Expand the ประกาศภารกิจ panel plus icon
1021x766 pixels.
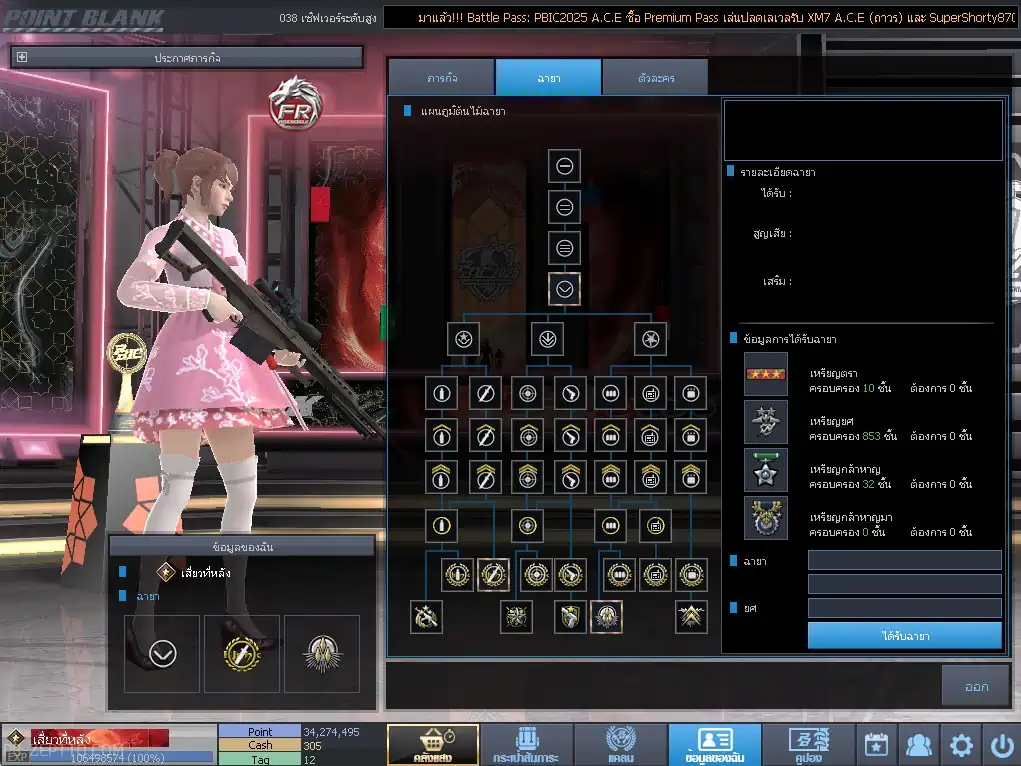pos(21,57)
